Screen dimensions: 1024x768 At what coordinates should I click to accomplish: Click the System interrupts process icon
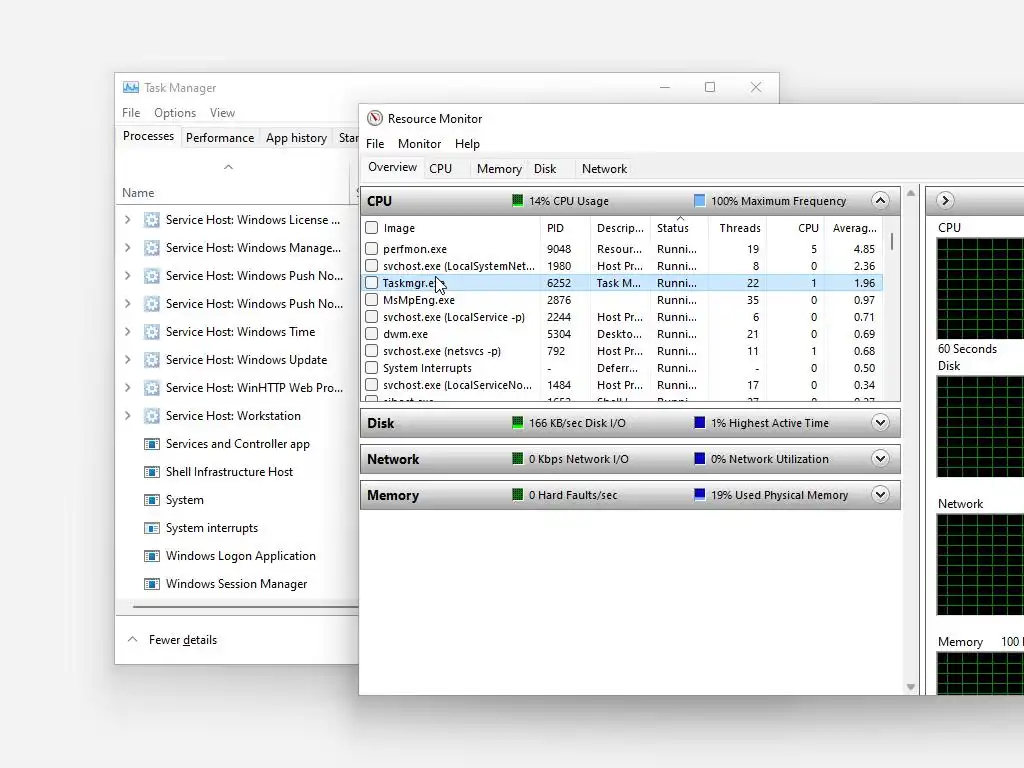pyautogui.click(x=152, y=528)
